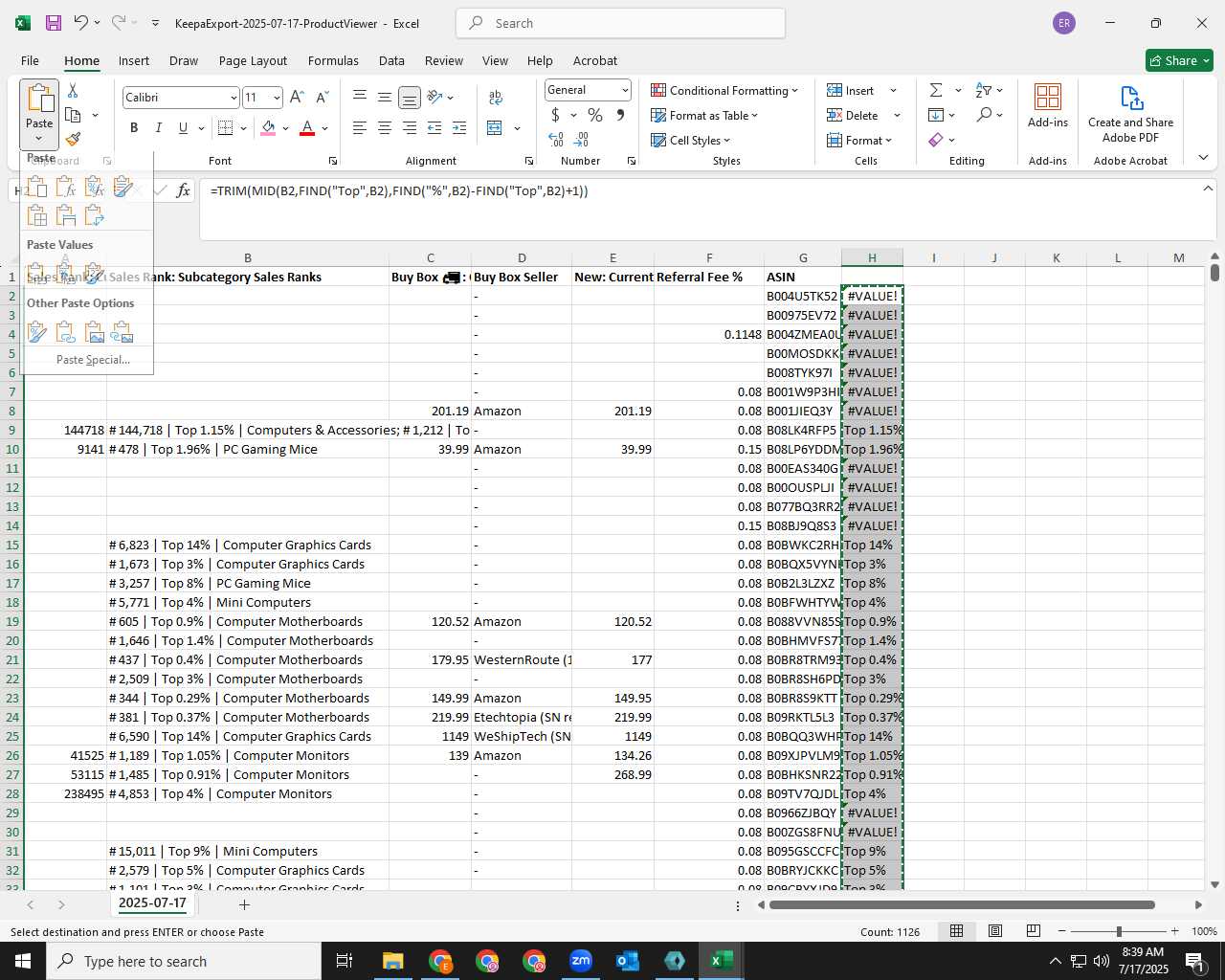Expand Conditional Formatting dropdown
1225x980 pixels.
pyautogui.click(x=724, y=90)
